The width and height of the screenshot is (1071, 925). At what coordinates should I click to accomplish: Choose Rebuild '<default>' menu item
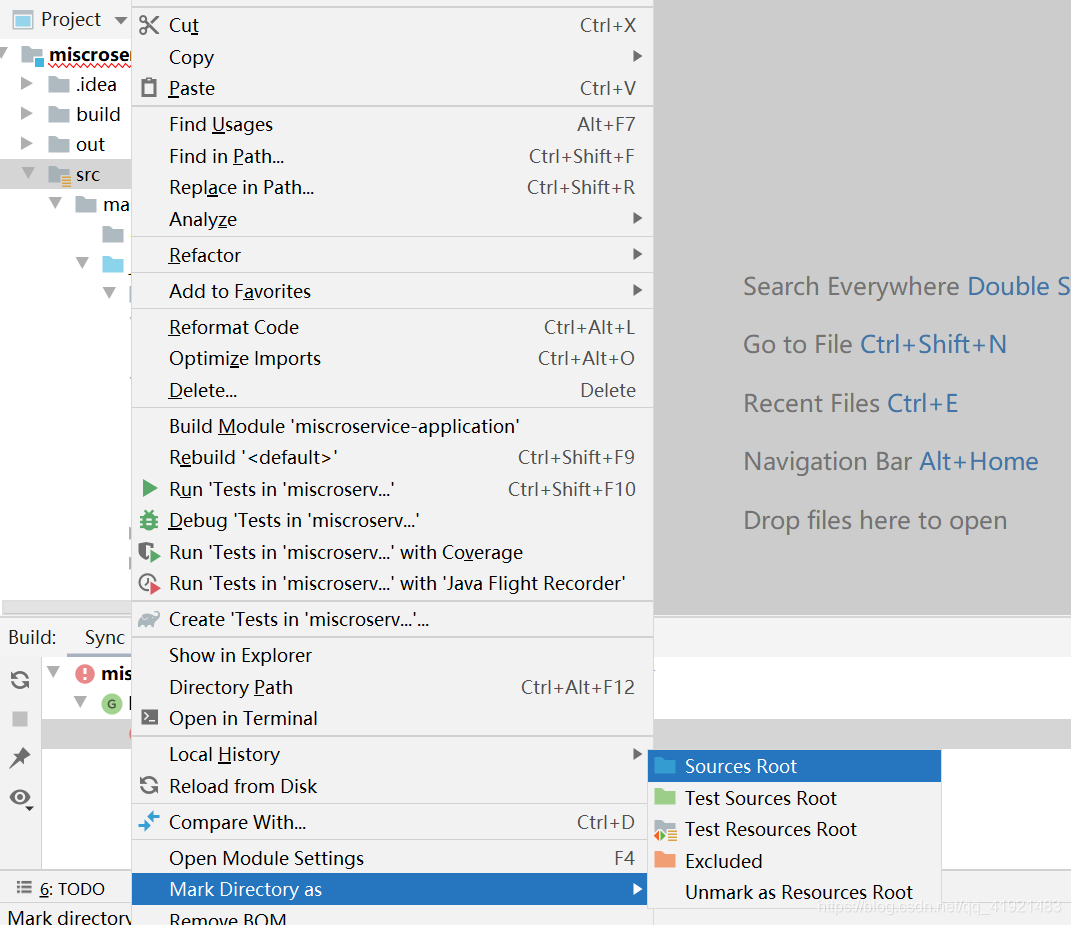tap(392, 457)
